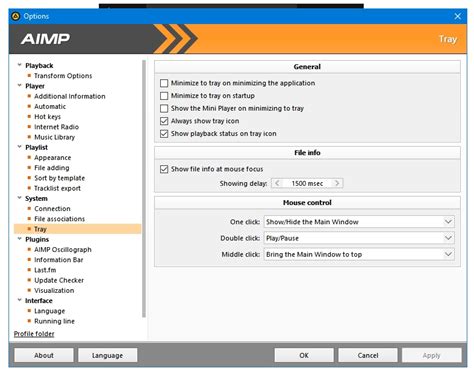The height and width of the screenshot is (374, 474).
Task: Enable Minimize to tray on minimizing the application
Action: click(164, 83)
